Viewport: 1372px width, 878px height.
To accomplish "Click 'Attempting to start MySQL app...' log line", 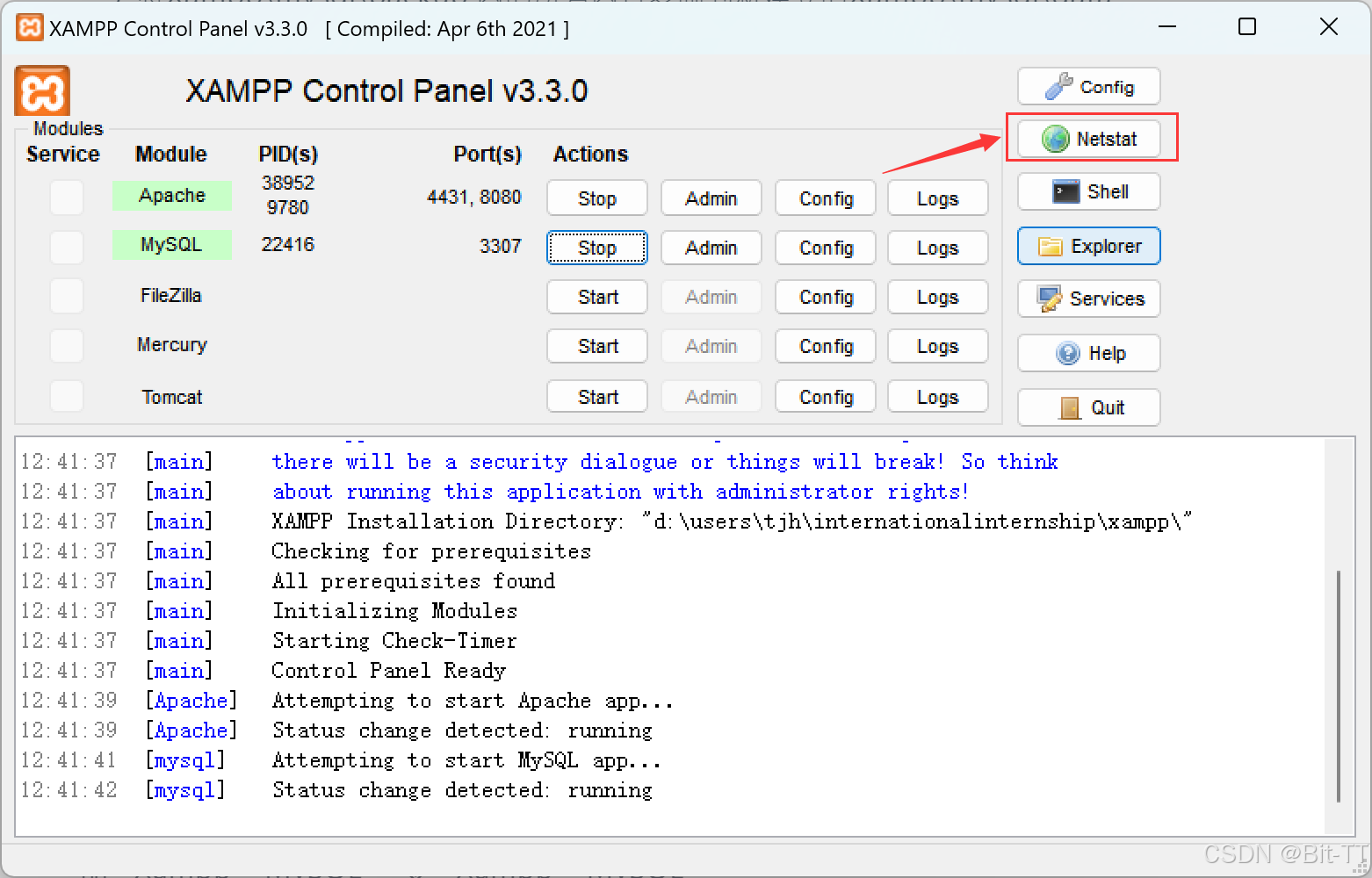I will pyautogui.click(x=466, y=760).
